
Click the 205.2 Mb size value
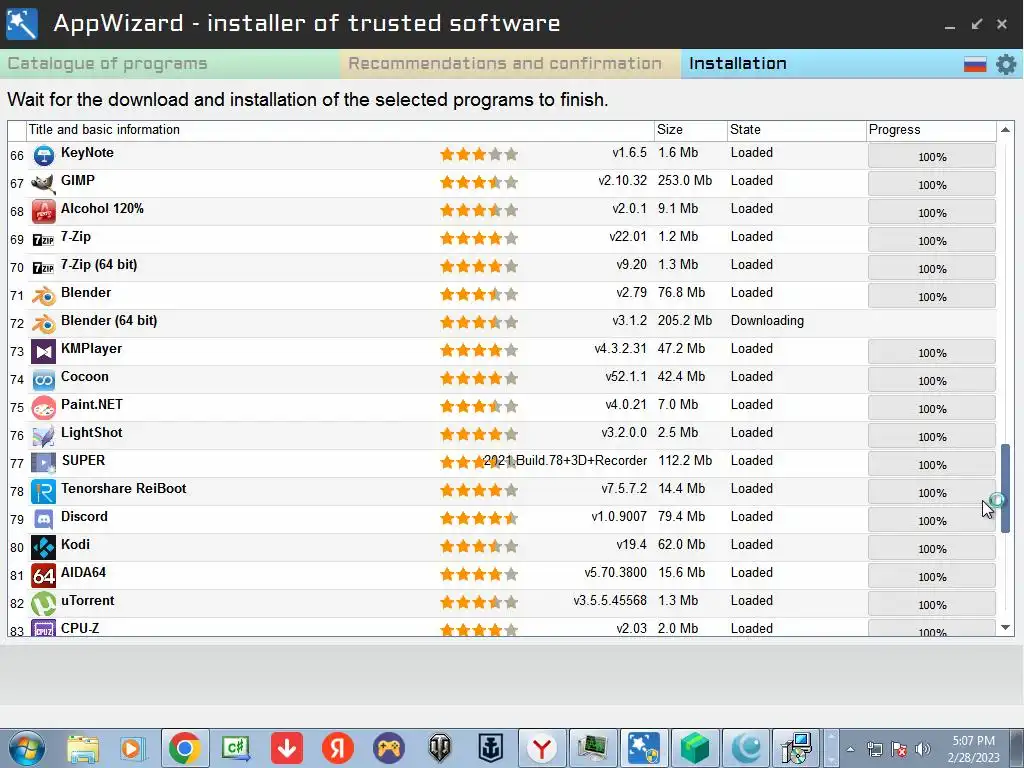684,321
